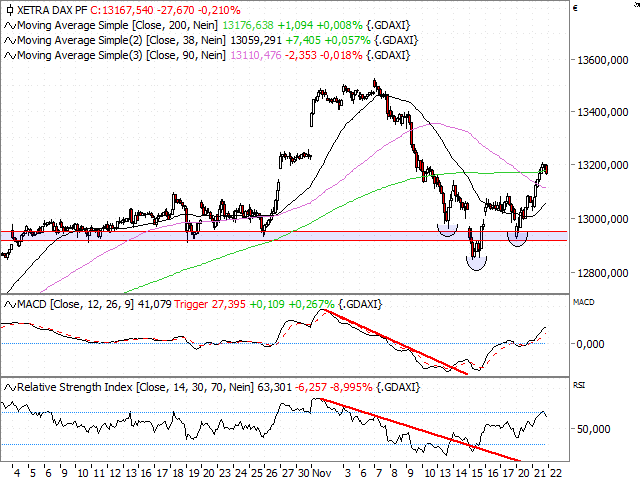Click the red MACD downtrend line
Image resolution: width=640 pixels, height=480 pixels.
coord(396,342)
